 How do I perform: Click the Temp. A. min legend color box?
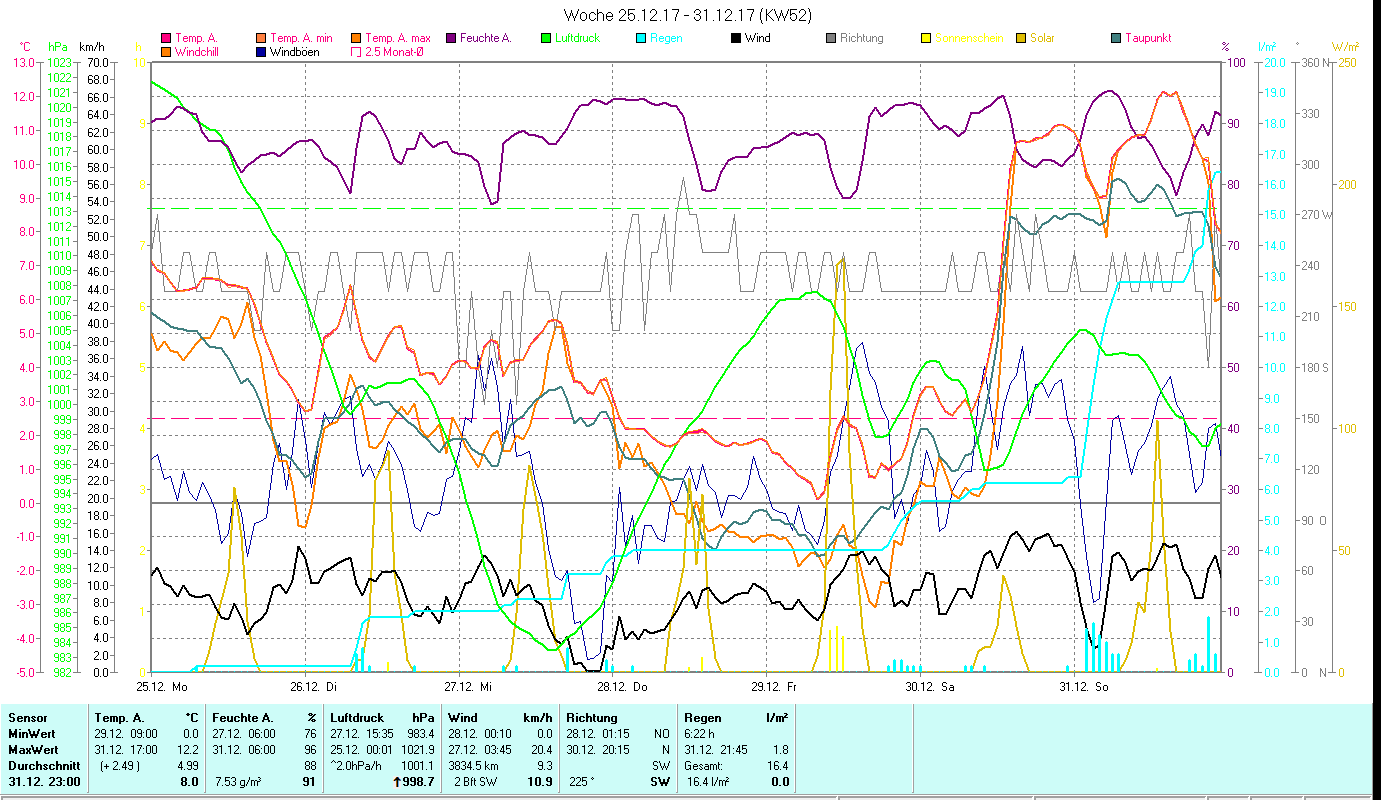click(261, 38)
